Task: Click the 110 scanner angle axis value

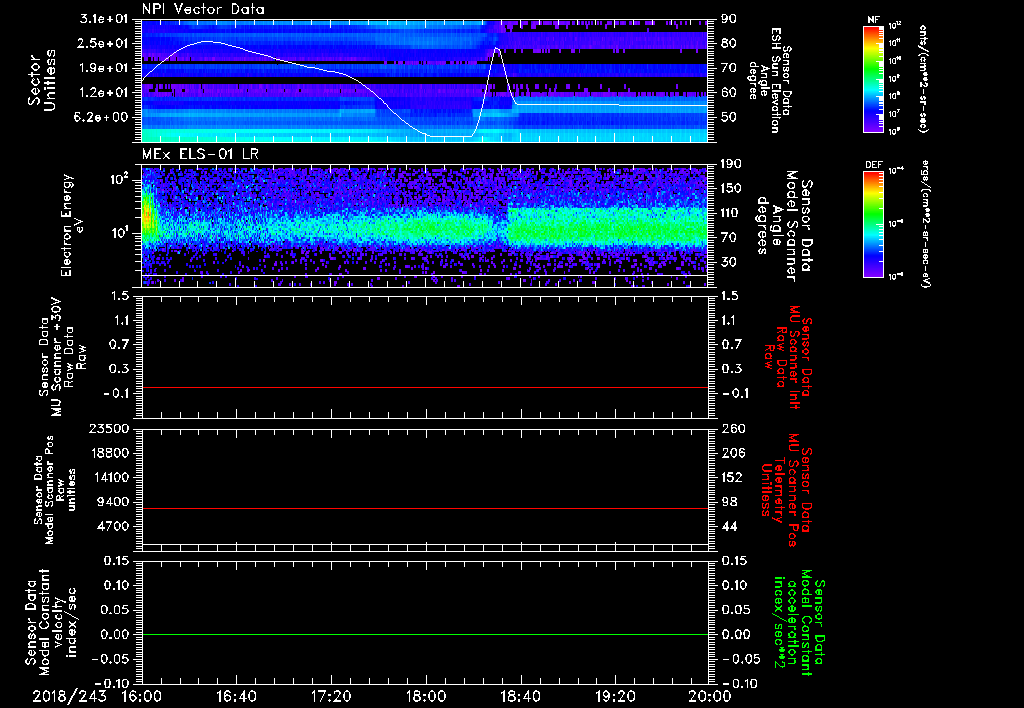Action: pyautogui.click(x=731, y=213)
